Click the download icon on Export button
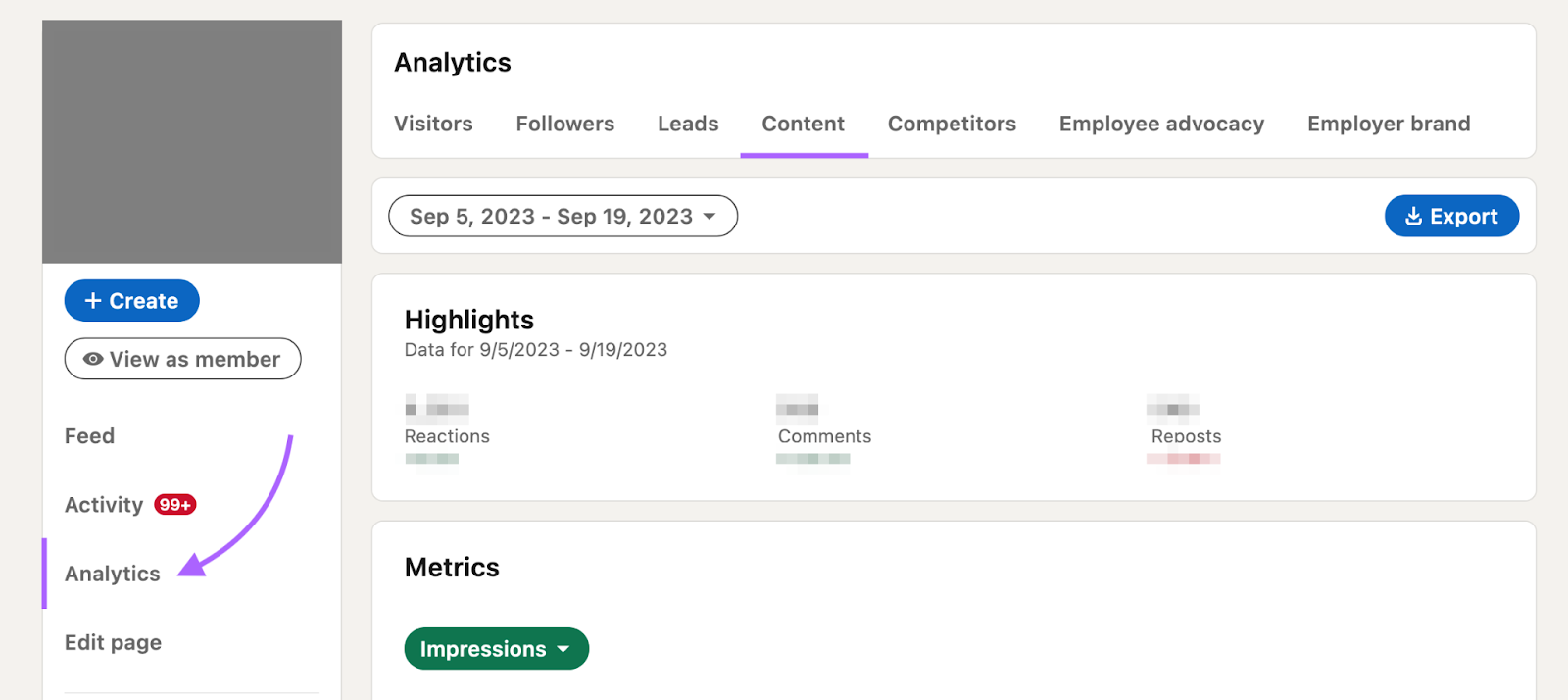 click(1414, 216)
